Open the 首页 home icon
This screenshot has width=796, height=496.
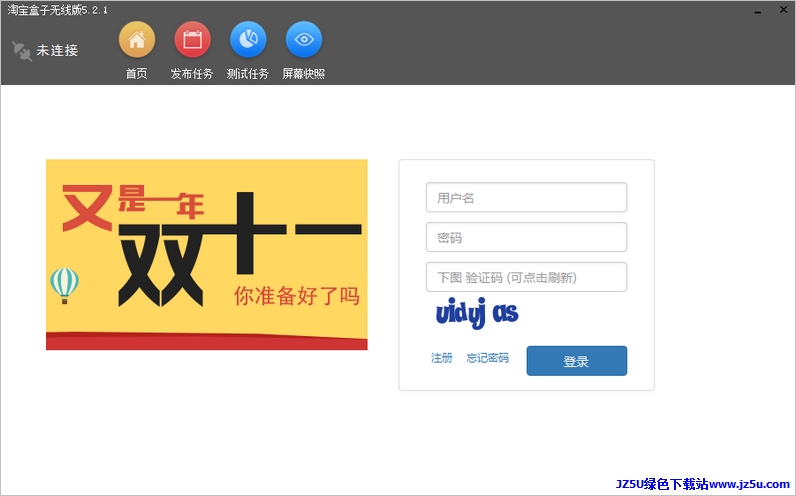coord(137,40)
